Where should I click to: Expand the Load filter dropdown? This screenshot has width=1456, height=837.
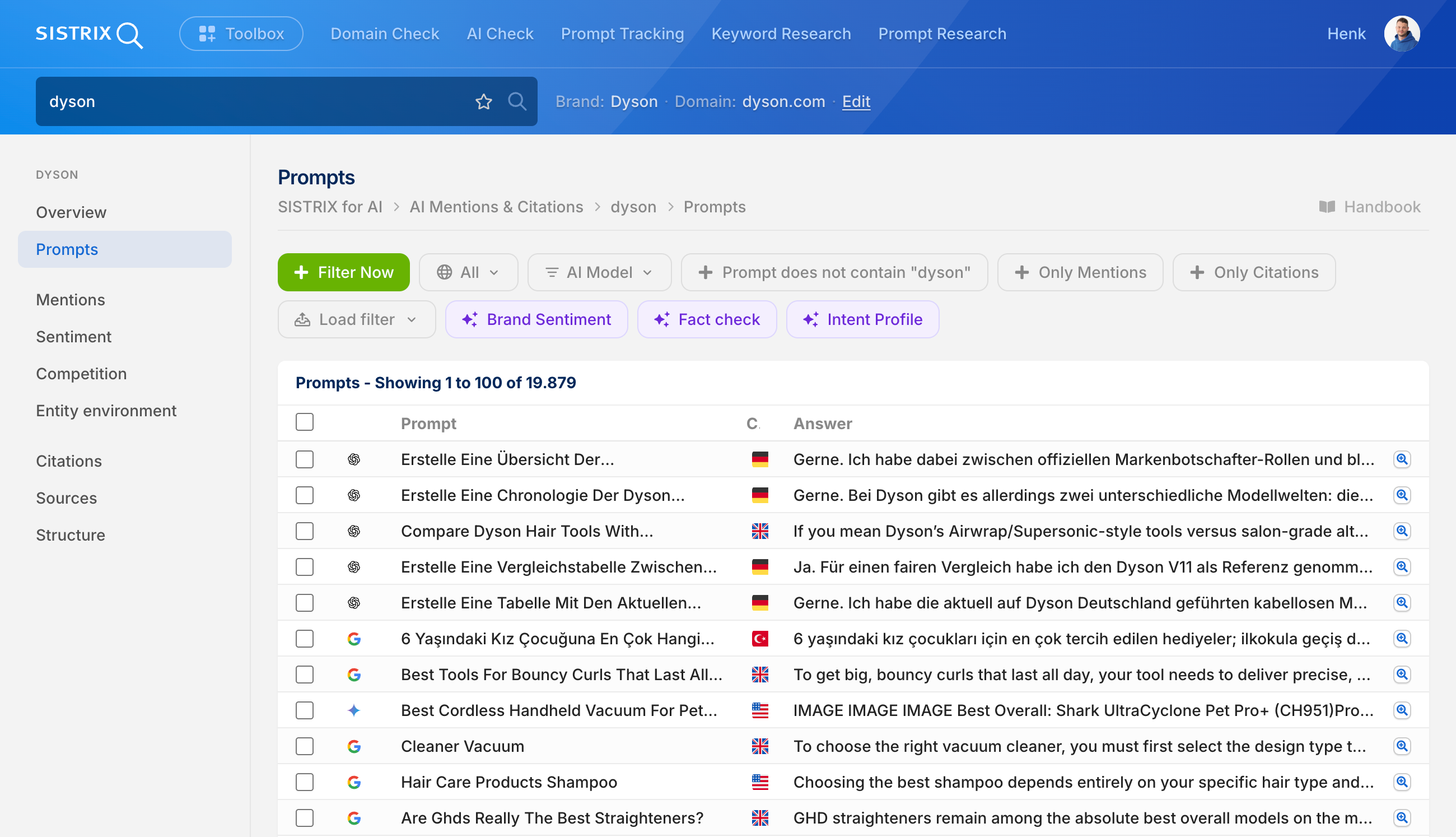[x=356, y=320]
